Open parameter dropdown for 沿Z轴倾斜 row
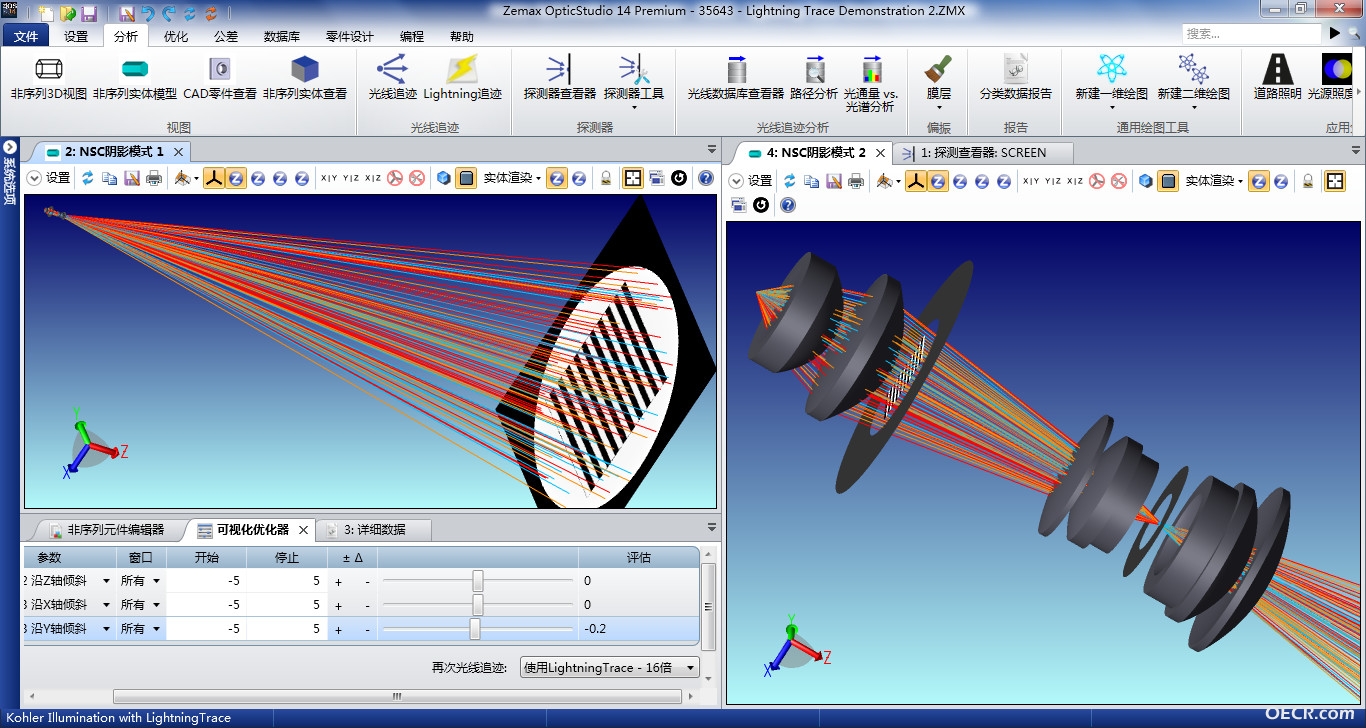 click(107, 581)
